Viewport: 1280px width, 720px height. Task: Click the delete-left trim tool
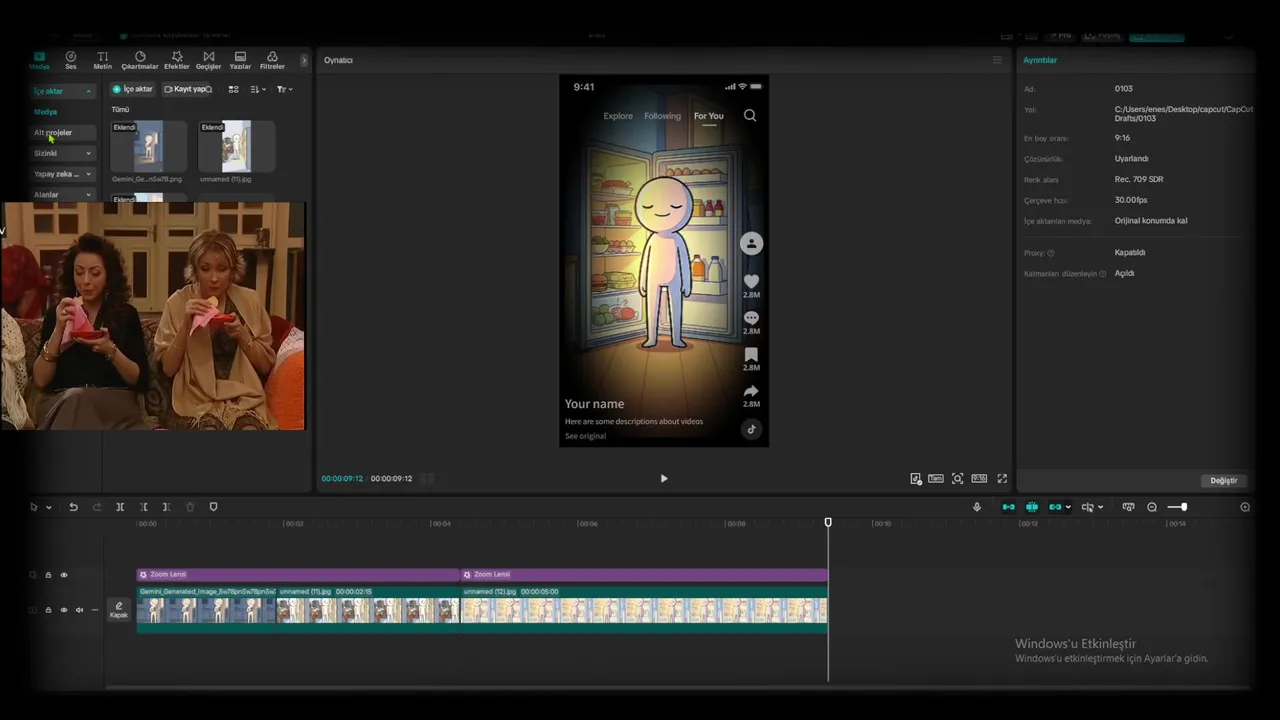(144, 507)
